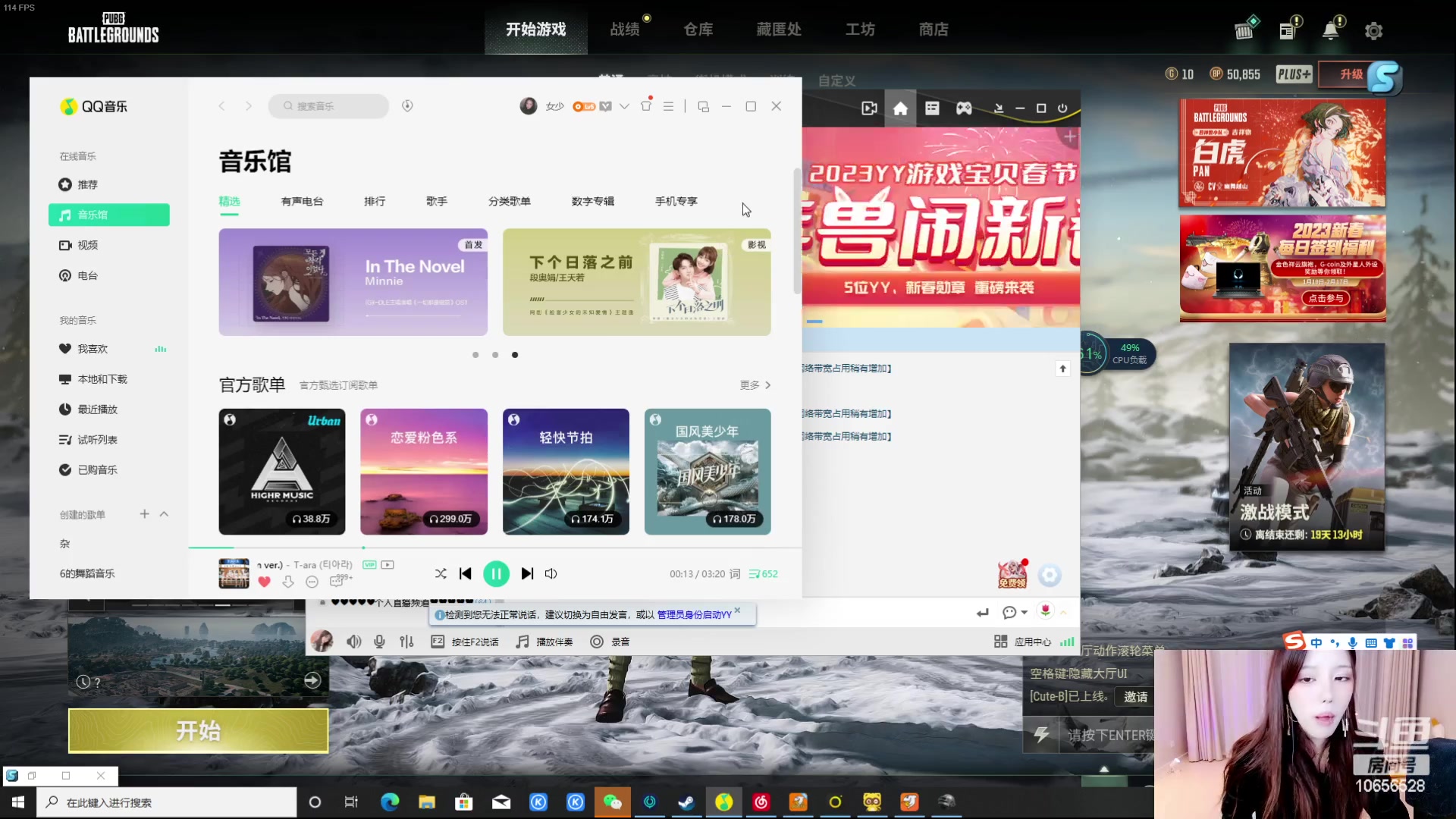Open more options for current song

[312, 582]
